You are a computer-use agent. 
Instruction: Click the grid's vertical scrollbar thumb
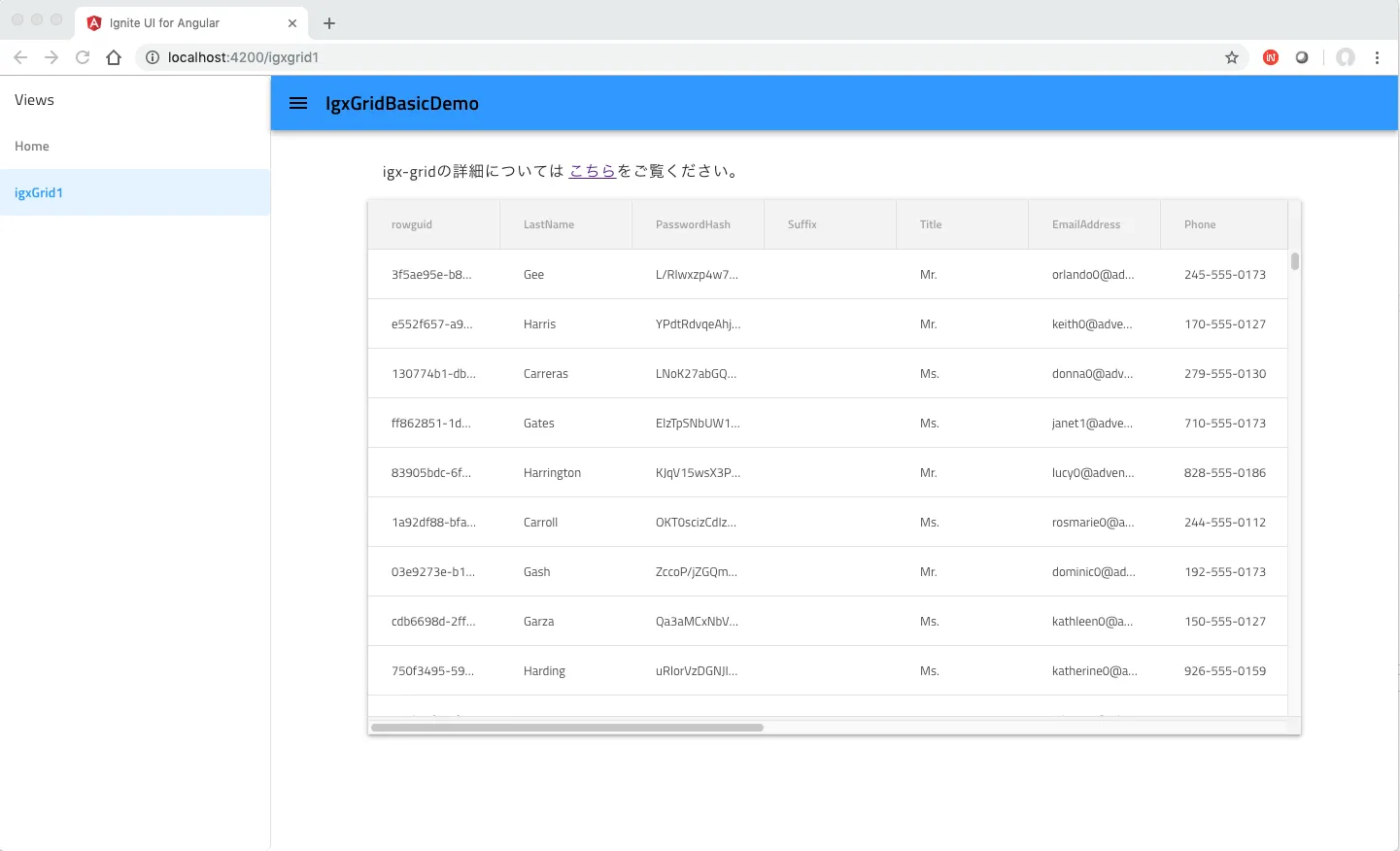click(x=1294, y=261)
